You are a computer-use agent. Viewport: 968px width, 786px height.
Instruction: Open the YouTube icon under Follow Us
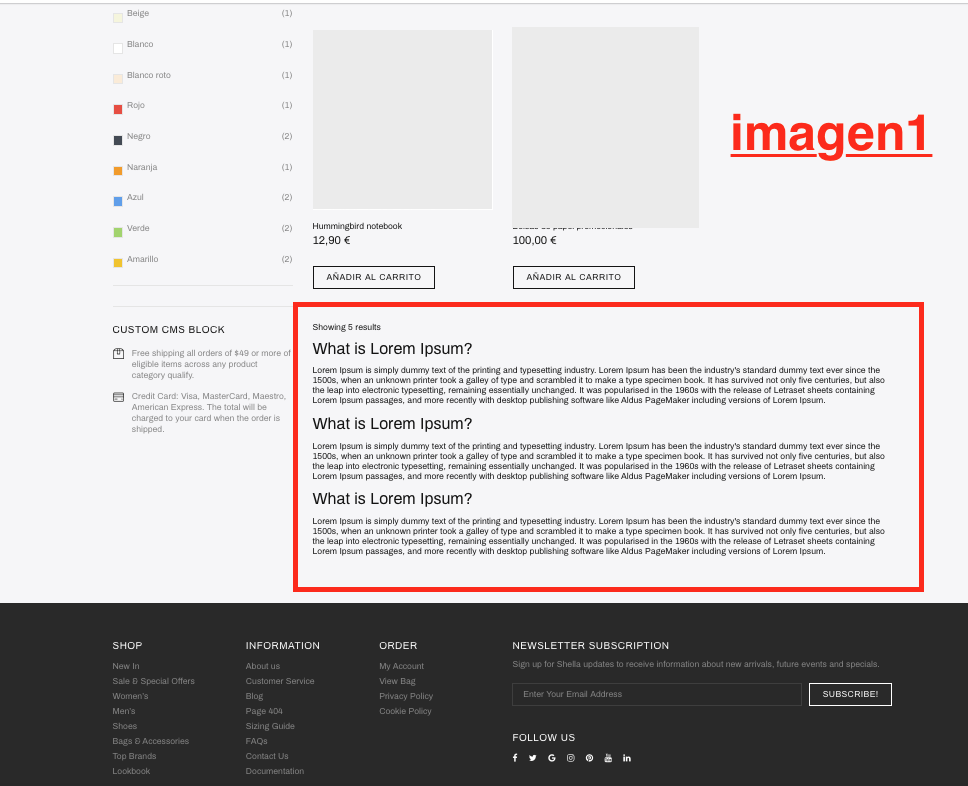(x=608, y=758)
